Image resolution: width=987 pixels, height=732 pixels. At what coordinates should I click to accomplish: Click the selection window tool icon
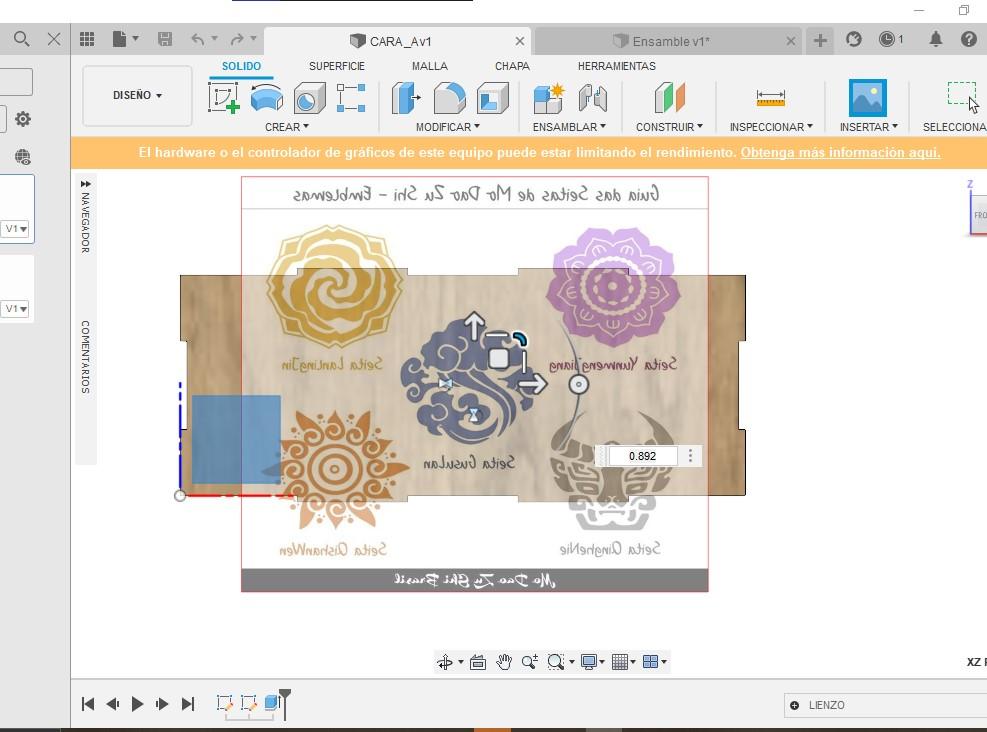962,96
